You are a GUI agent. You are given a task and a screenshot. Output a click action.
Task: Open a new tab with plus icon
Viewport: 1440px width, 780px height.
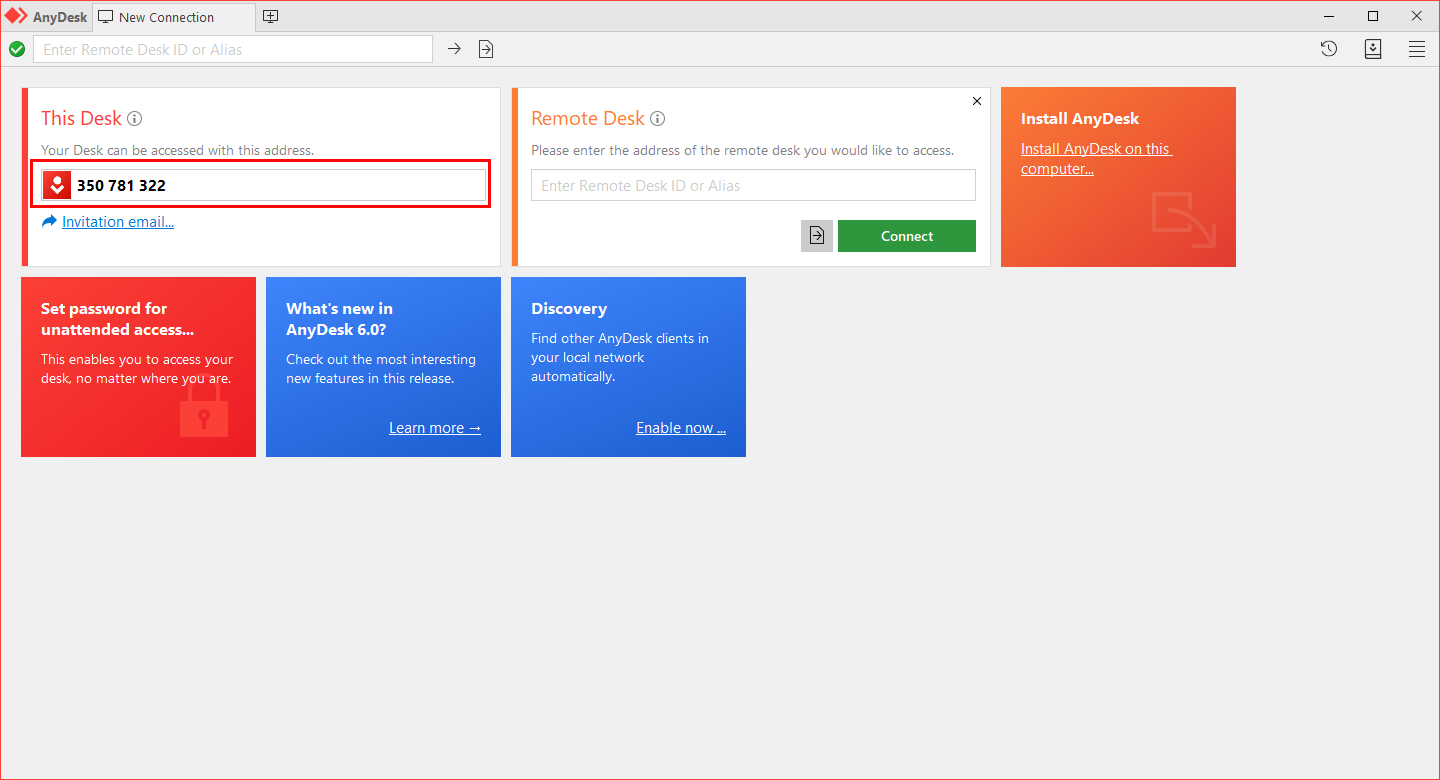point(270,17)
